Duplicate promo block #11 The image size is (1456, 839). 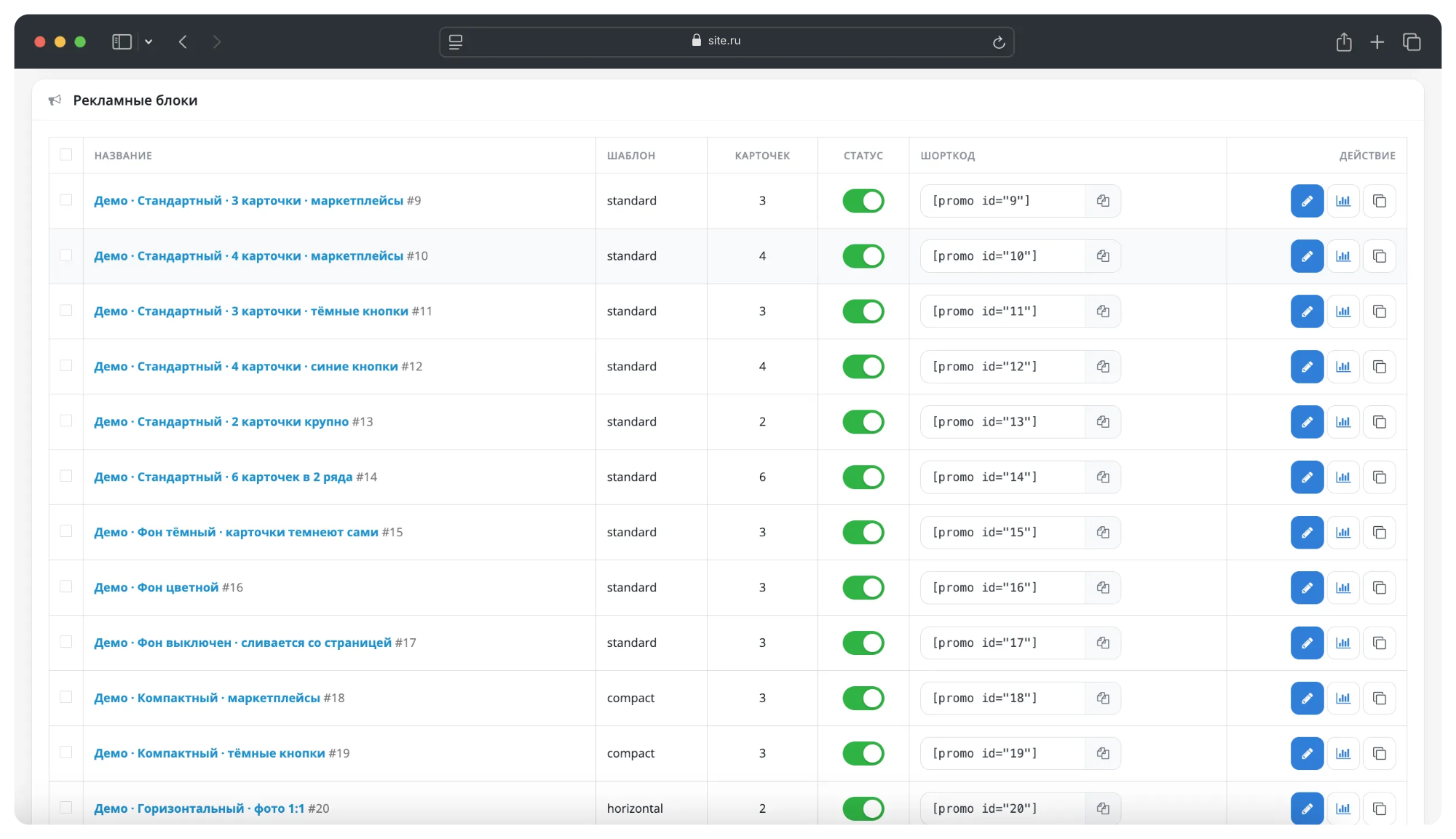[x=1380, y=311]
